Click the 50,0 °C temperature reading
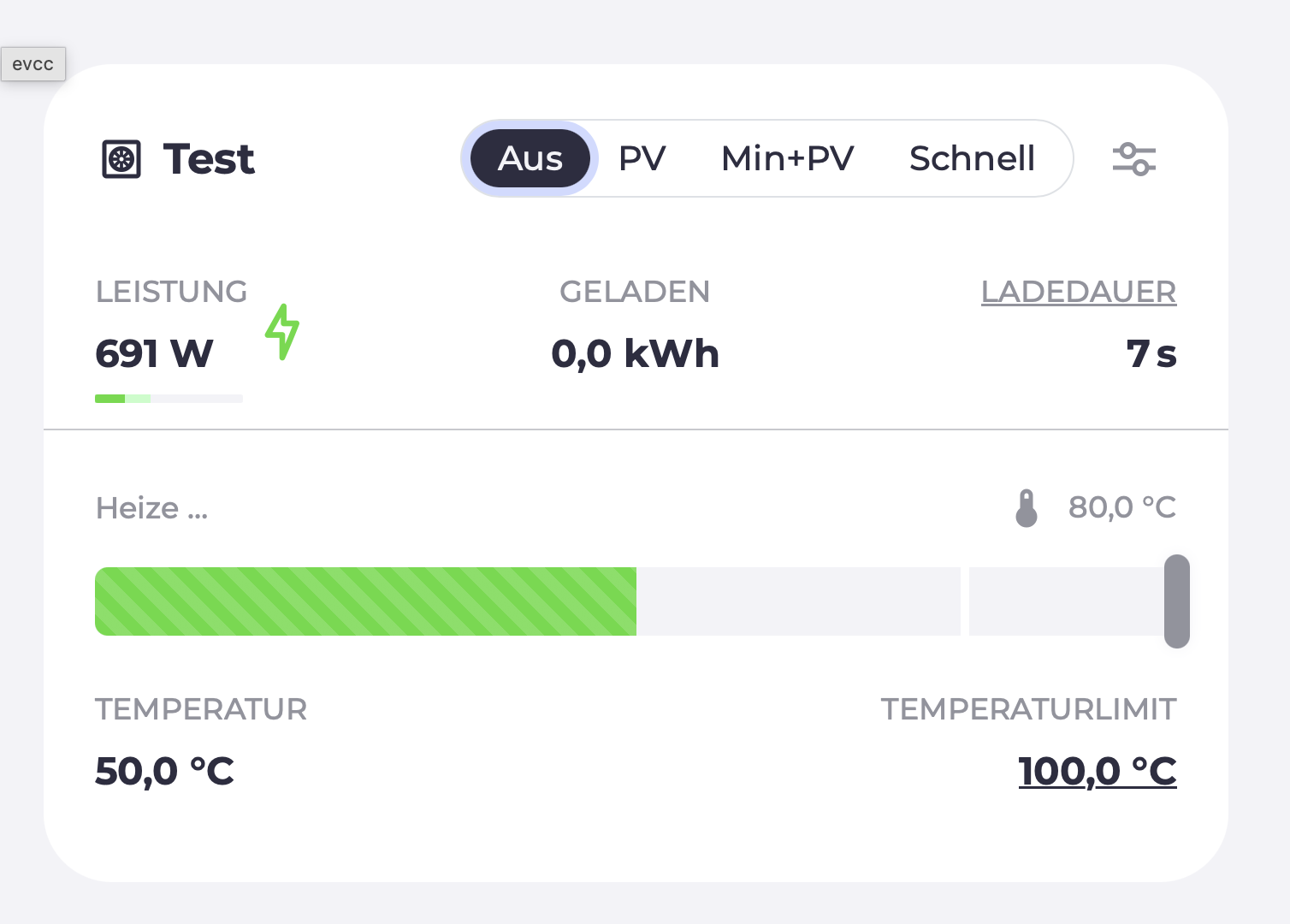This screenshot has width=1290, height=924. [164, 771]
